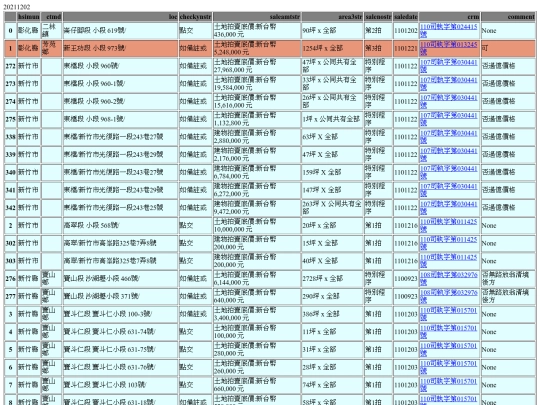Image resolution: width=540 pixels, height=405 pixels.
Task: Visit the crm link in row 276
Action: [449, 279]
